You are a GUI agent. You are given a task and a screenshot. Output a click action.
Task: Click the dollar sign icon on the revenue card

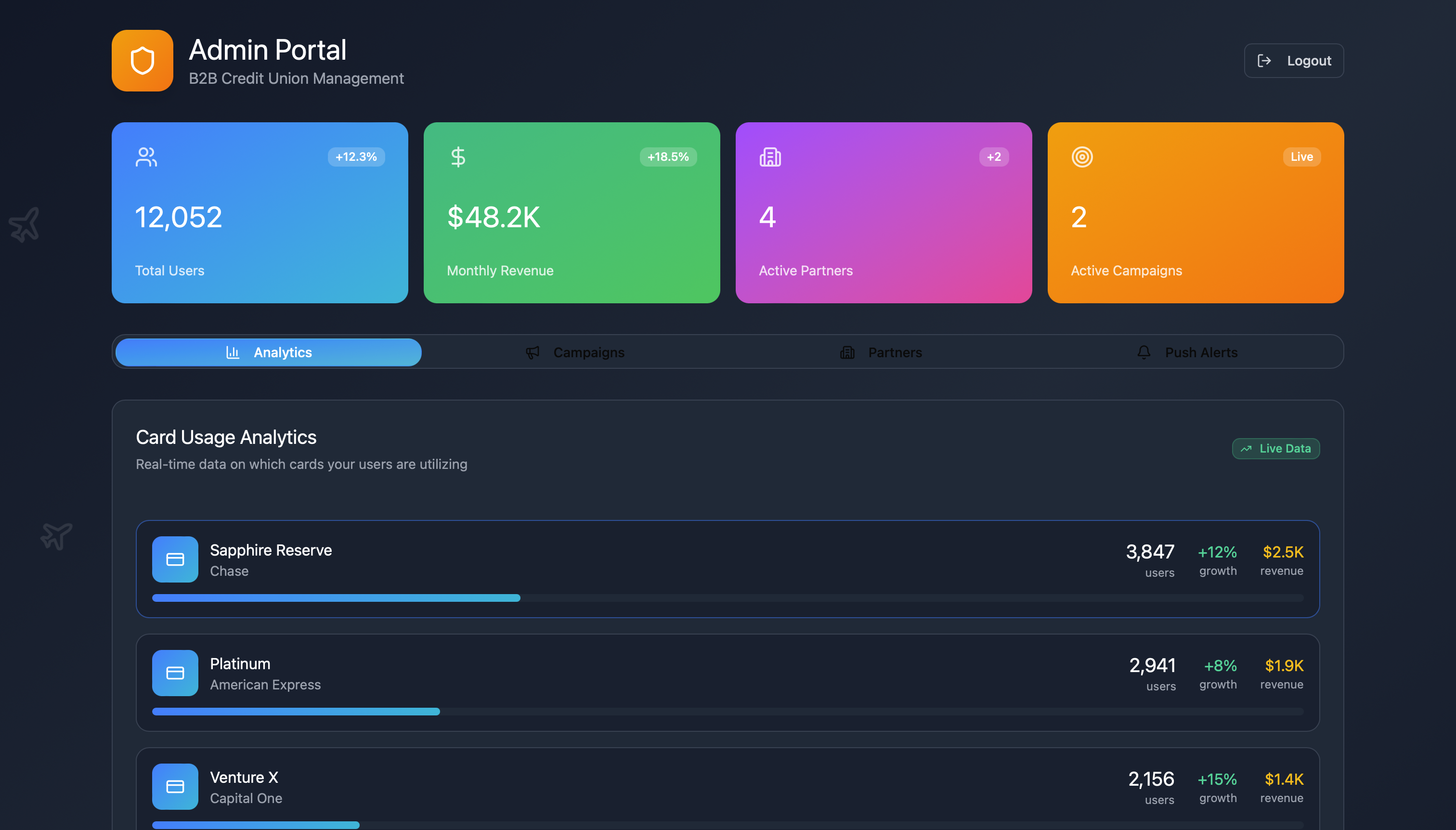(458, 157)
